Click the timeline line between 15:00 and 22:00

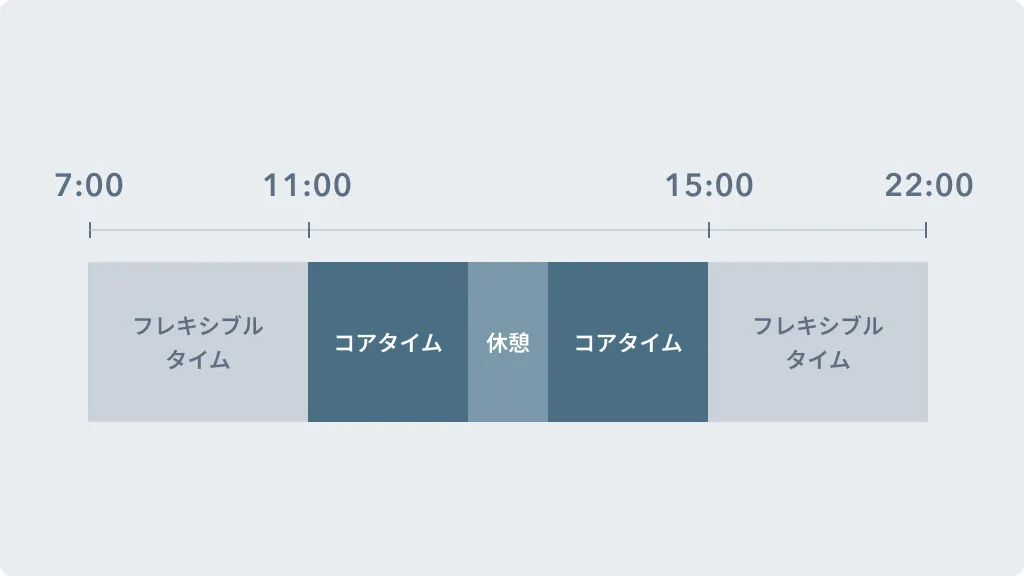[818, 230]
